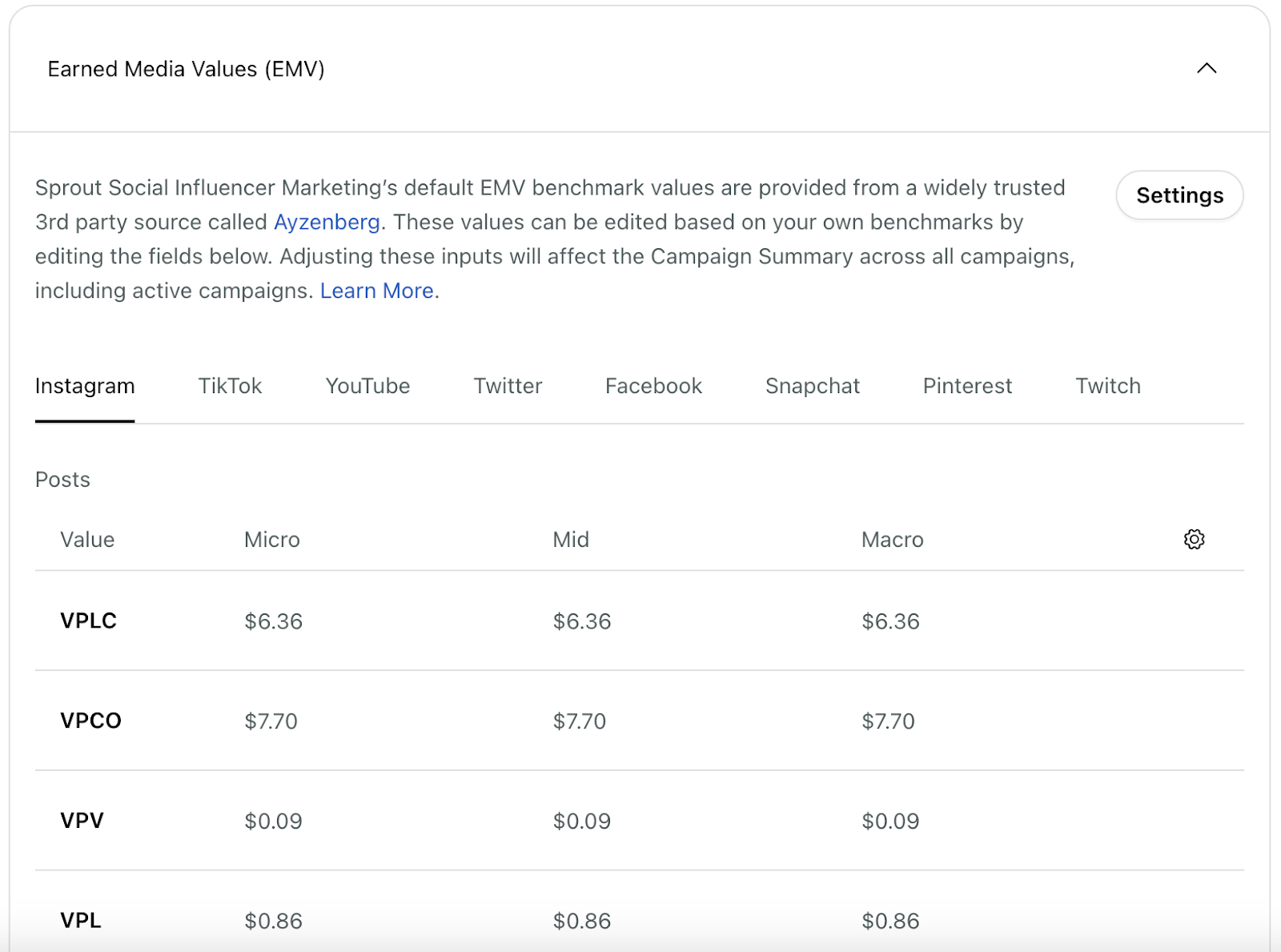This screenshot has width=1281, height=952.
Task: Click the VPL Micro value $0.86
Action: (x=273, y=922)
